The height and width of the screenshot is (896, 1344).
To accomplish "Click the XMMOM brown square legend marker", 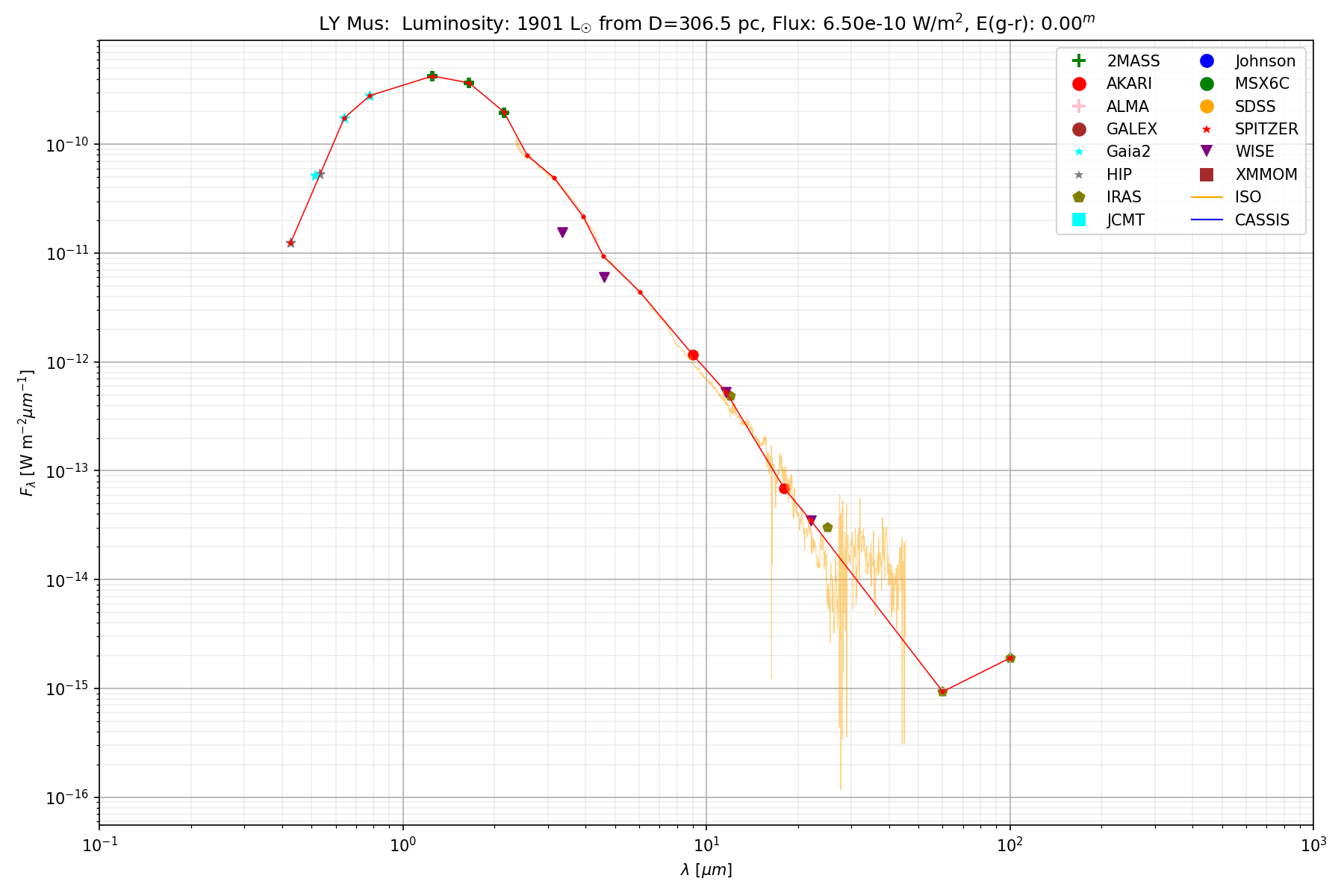I will click(1207, 175).
